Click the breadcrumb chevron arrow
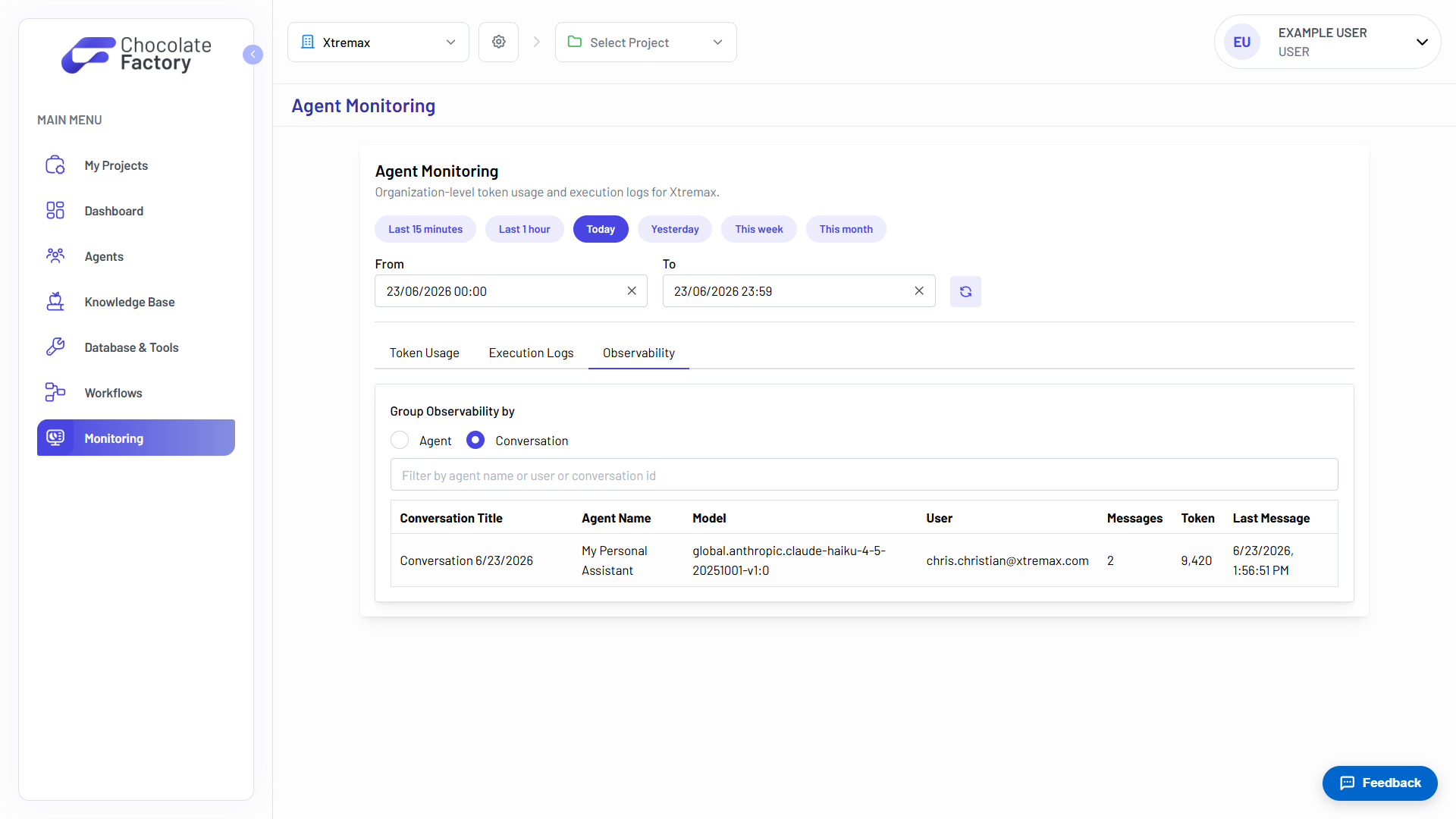 coord(537,42)
